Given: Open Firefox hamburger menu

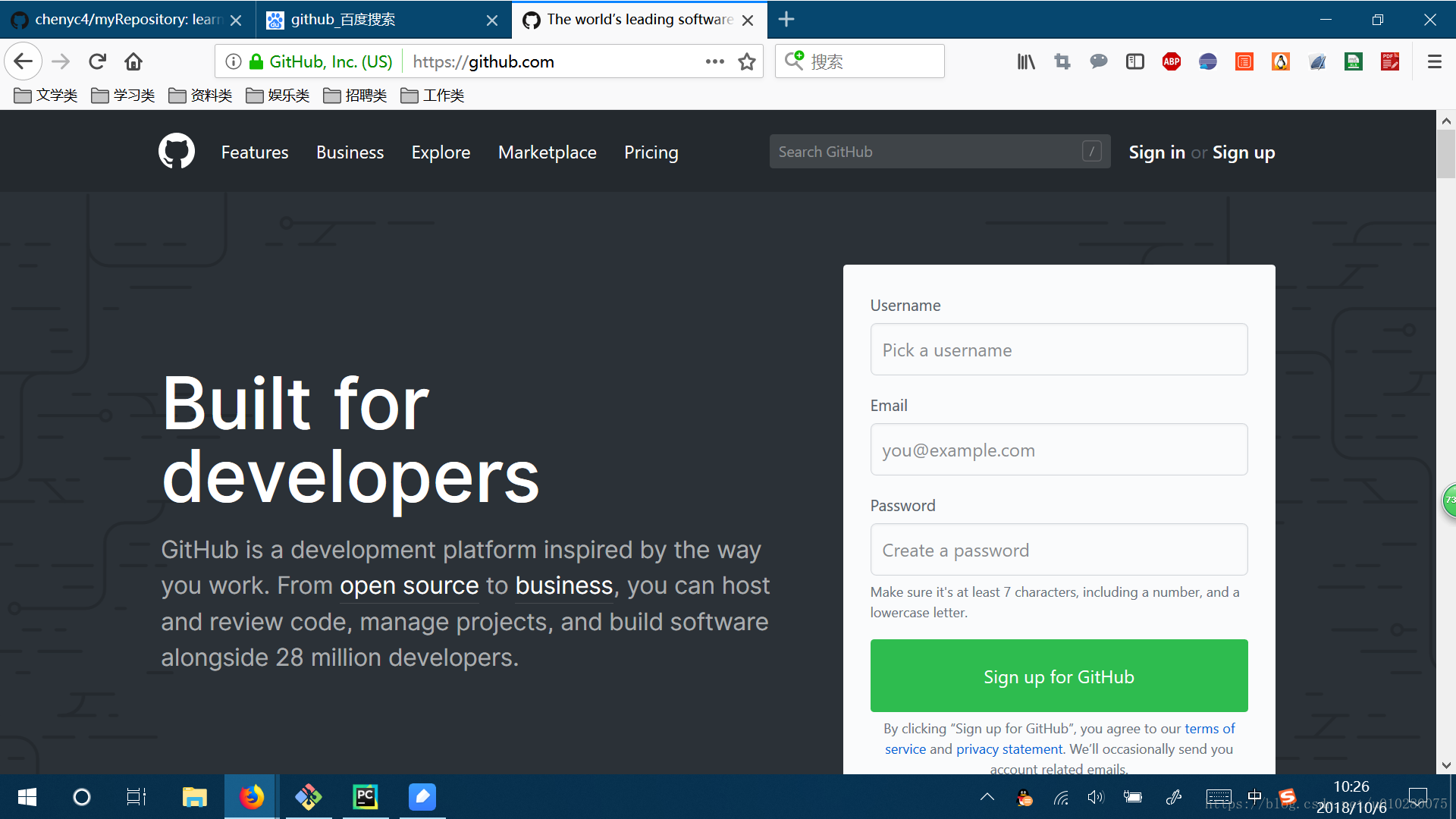Looking at the screenshot, I should pyautogui.click(x=1434, y=61).
